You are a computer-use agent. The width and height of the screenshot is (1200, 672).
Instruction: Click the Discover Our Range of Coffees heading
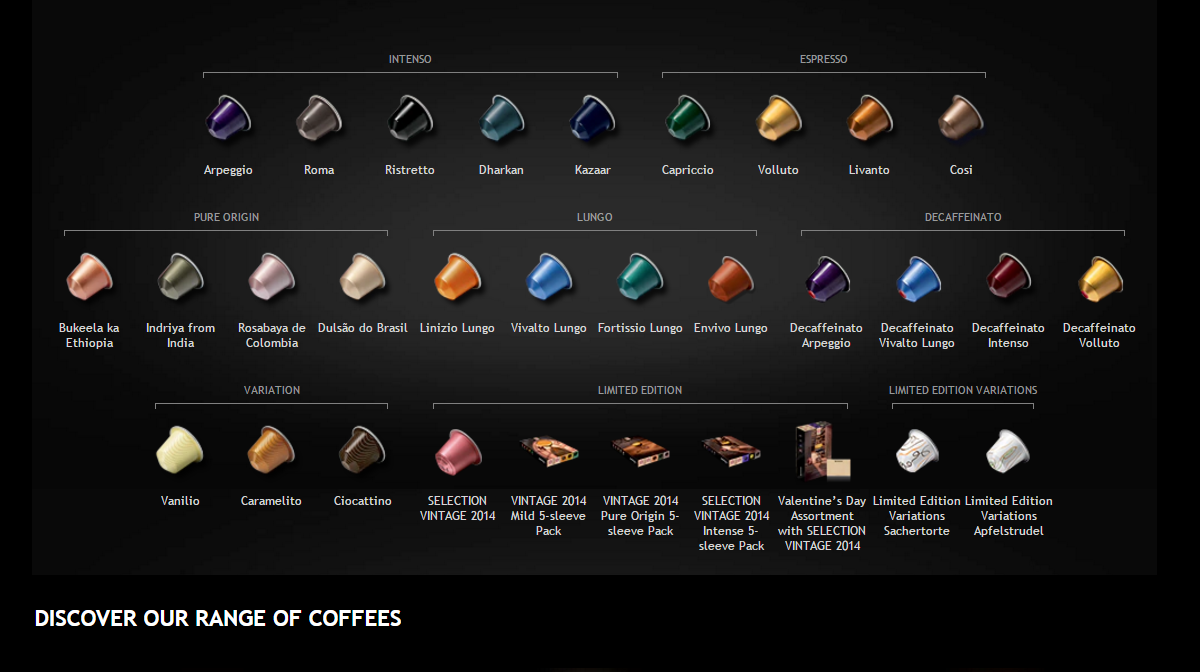(x=218, y=618)
